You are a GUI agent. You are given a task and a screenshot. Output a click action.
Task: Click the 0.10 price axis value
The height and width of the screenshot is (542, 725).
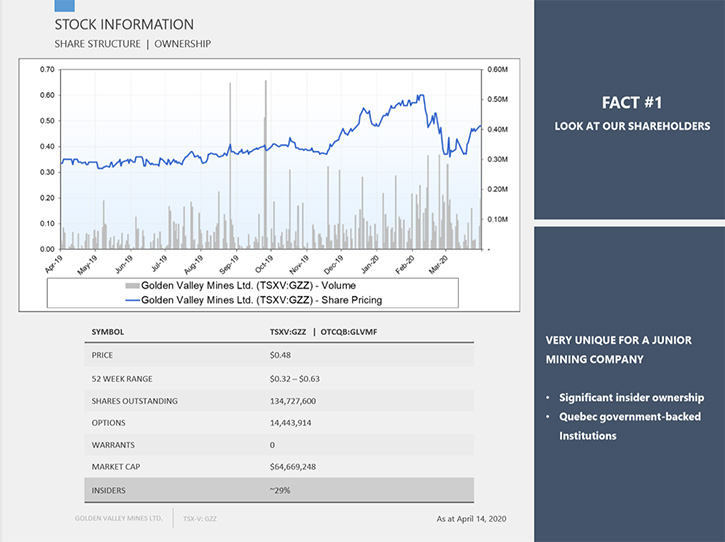(47, 223)
